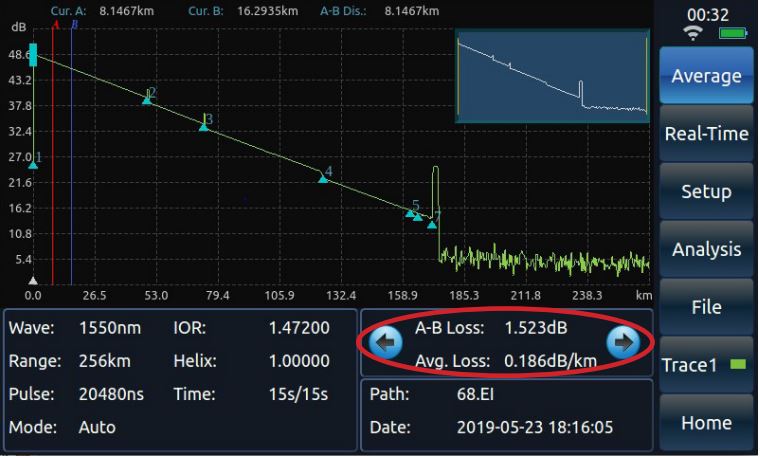
Task: Click the Path value 68.EI
Action: (x=475, y=394)
